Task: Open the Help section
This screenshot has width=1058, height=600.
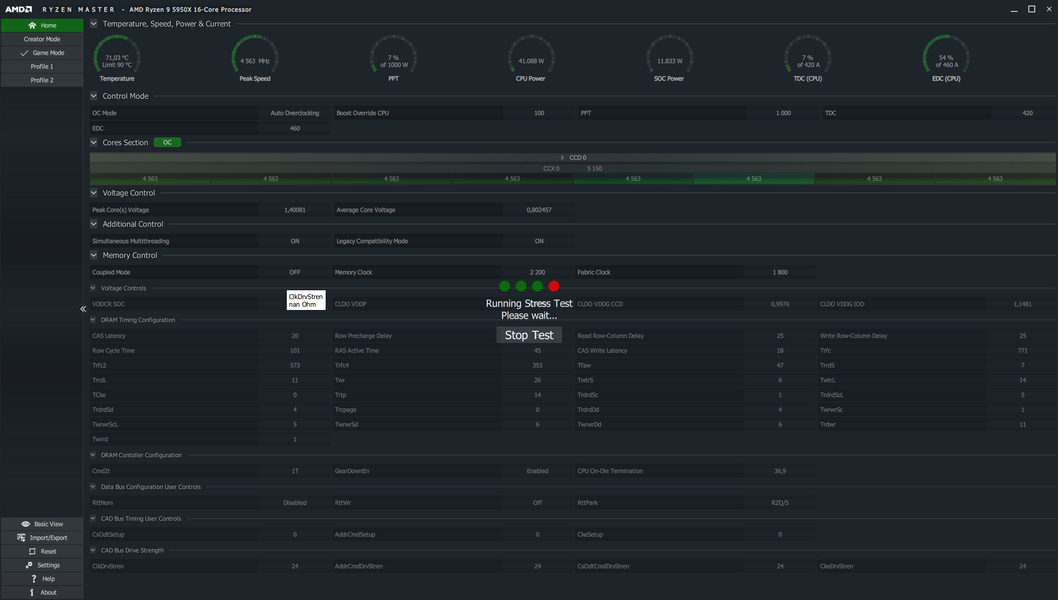Action: tap(42, 578)
